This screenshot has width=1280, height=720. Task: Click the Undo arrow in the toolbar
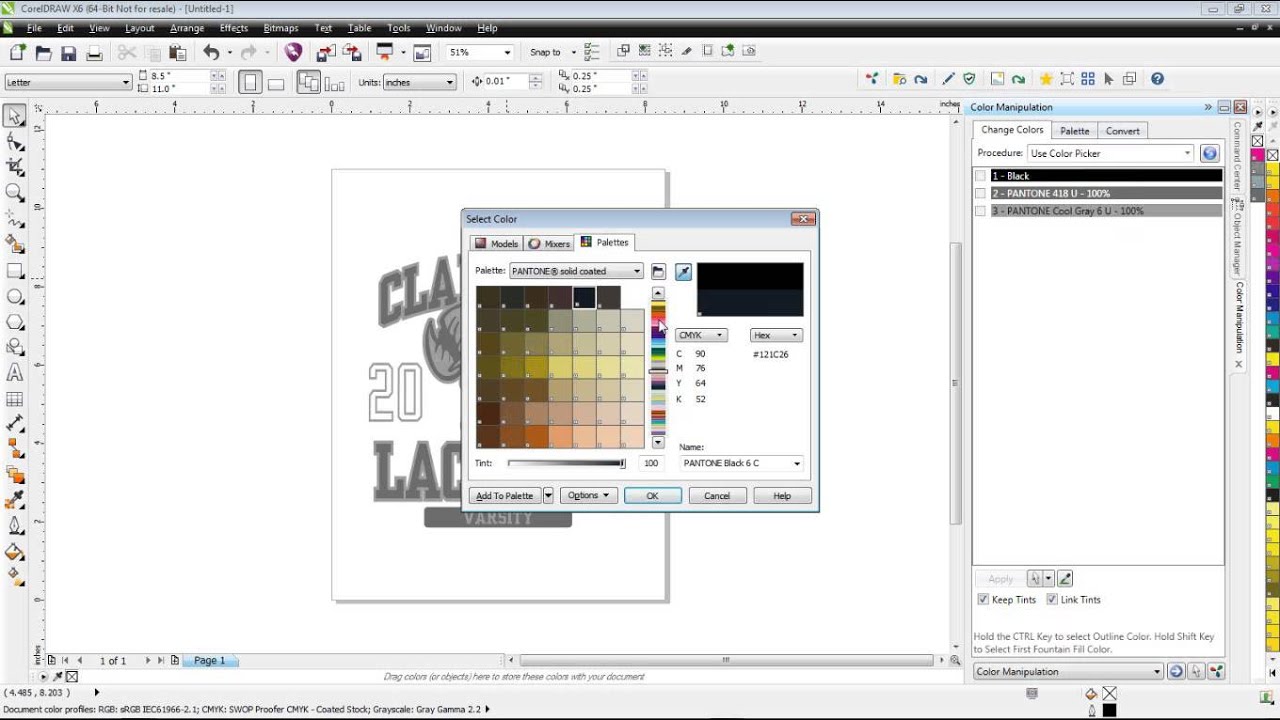pyautogui.click(x=211, y=52)
